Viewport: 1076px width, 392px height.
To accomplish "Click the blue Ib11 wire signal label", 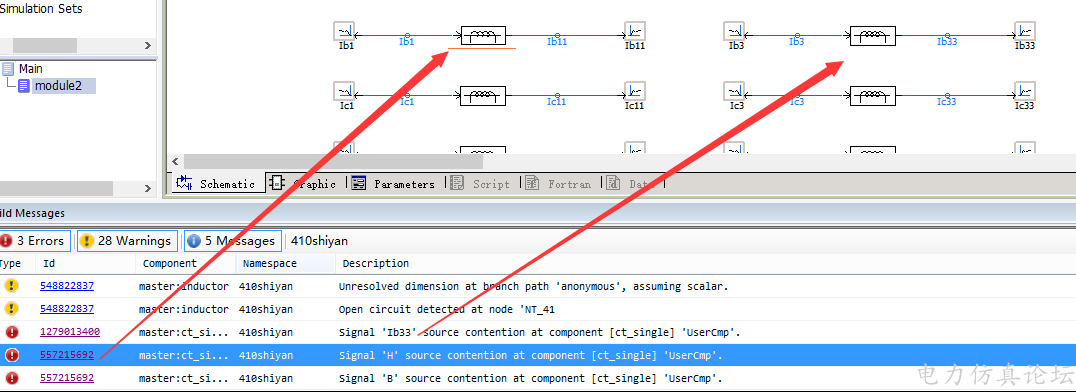I will 557,42.
